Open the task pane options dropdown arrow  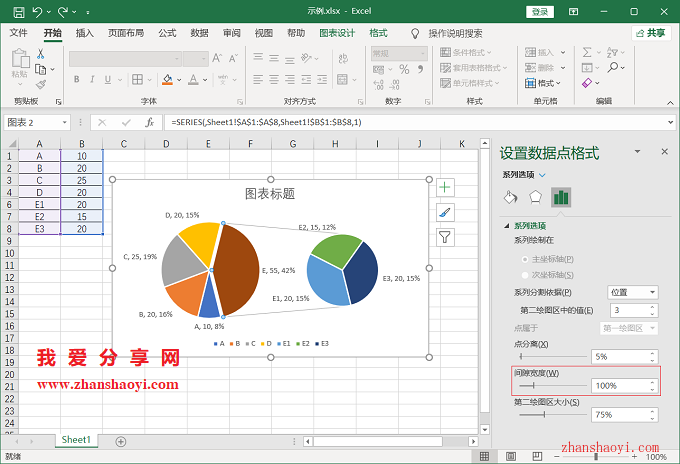(x=638, y=151)
